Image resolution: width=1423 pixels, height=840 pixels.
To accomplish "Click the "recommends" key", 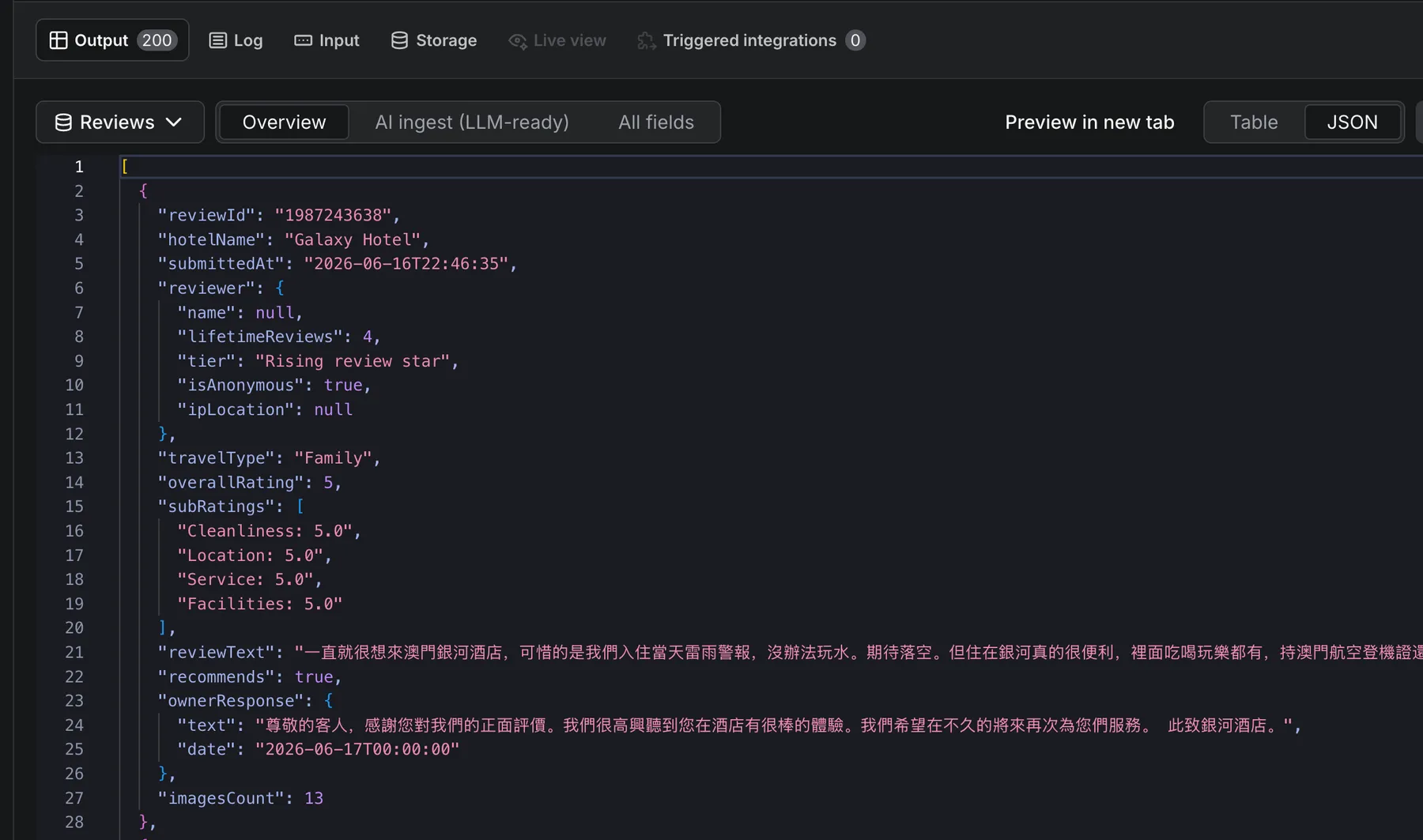I will click(216, 677).
